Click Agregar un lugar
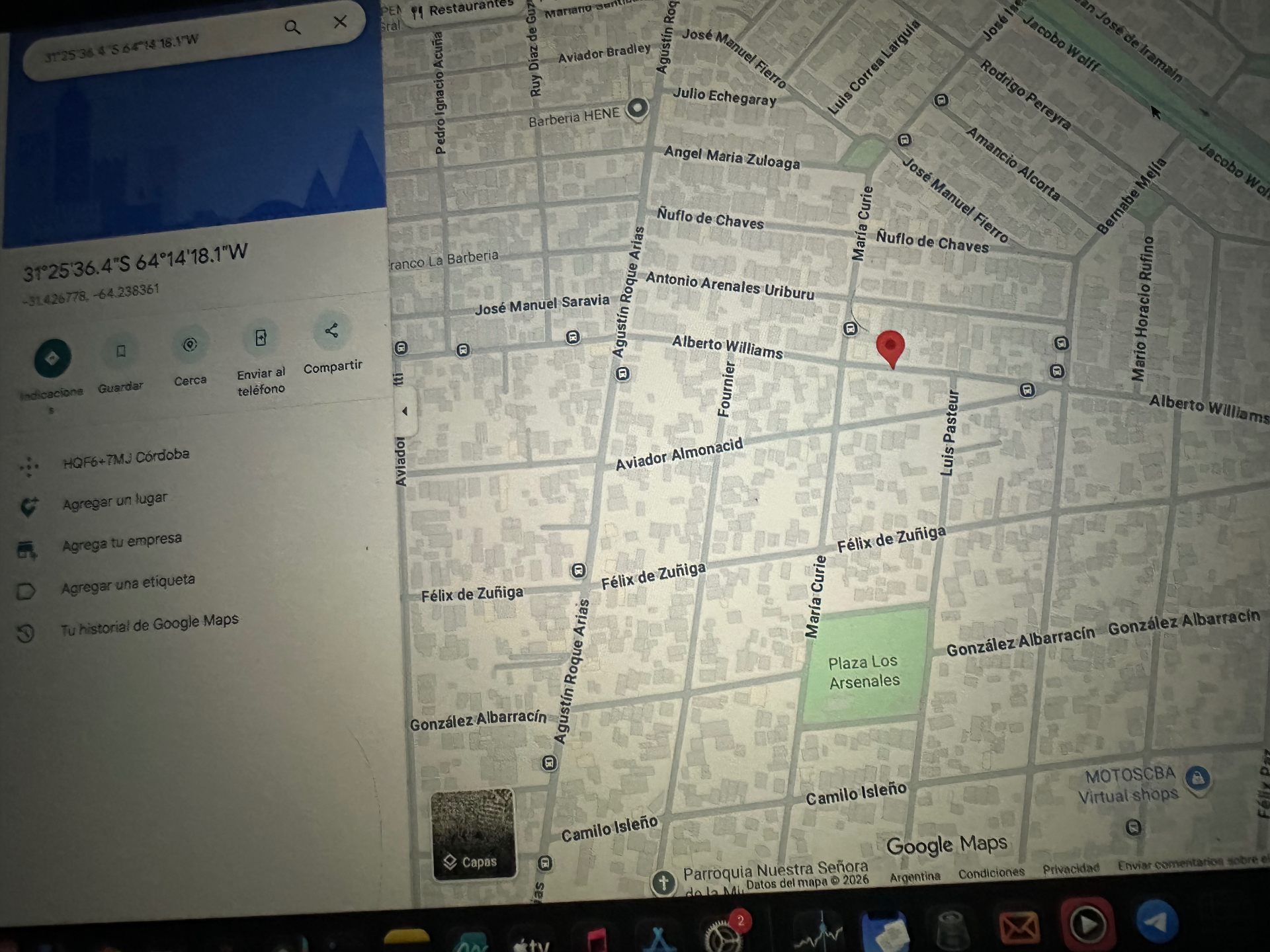Screen dimensions: 1270x952 click(115, 501)
